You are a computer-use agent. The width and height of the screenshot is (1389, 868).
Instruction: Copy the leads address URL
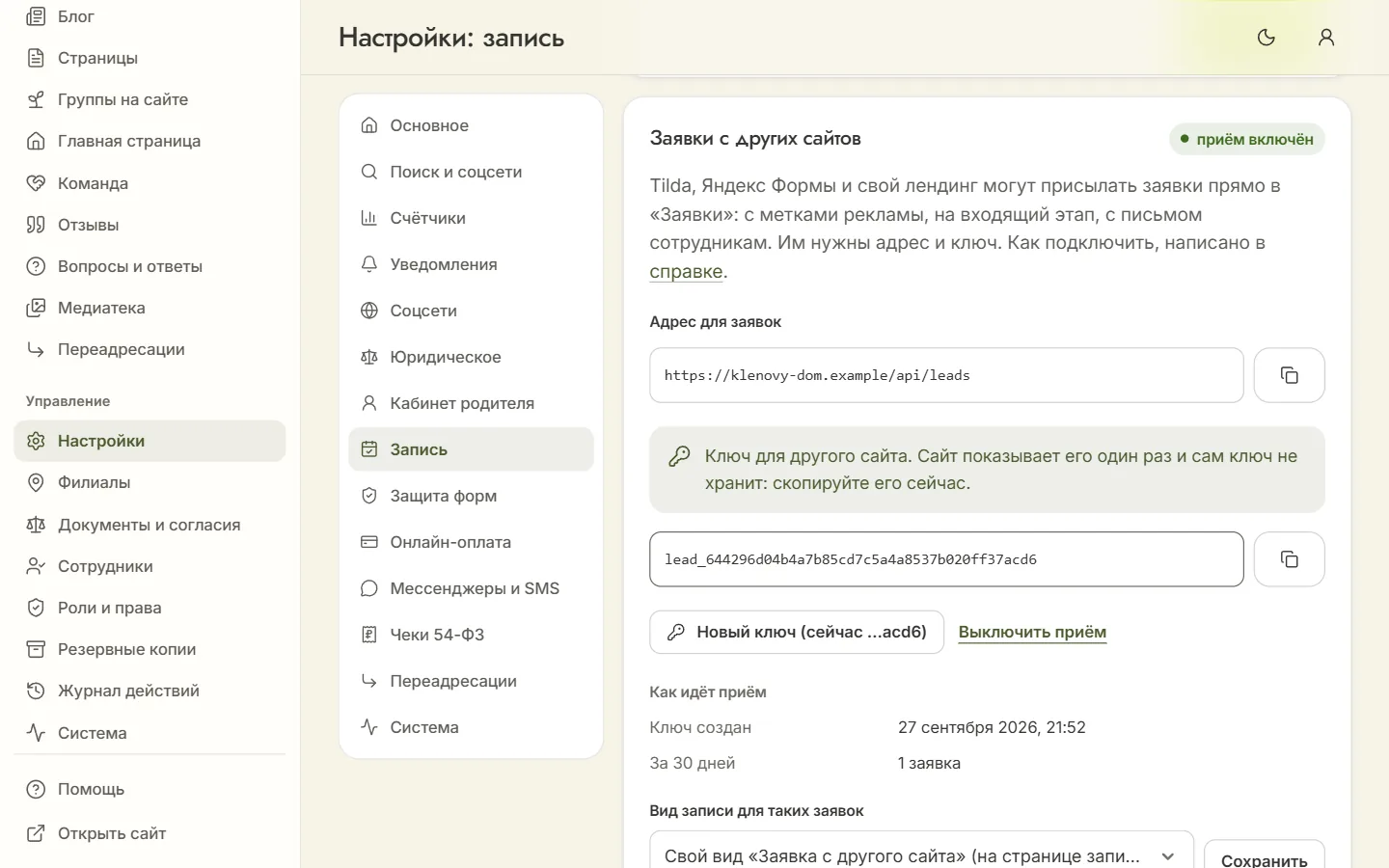pyautogui.click(x=1289, y=375)
